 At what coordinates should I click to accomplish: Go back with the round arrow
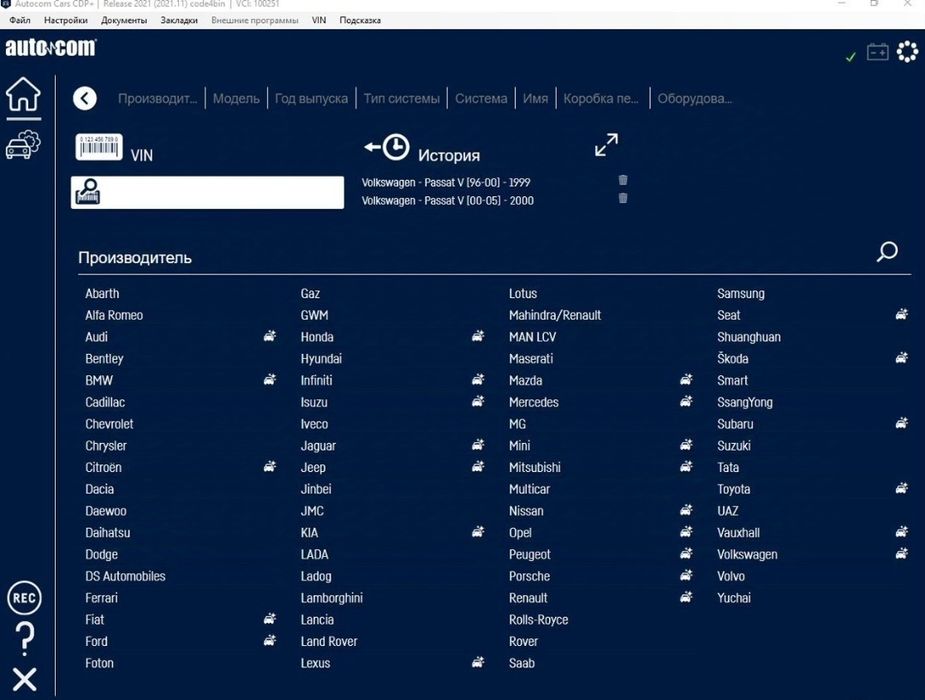pyautogui.click(x=85, y=98)
